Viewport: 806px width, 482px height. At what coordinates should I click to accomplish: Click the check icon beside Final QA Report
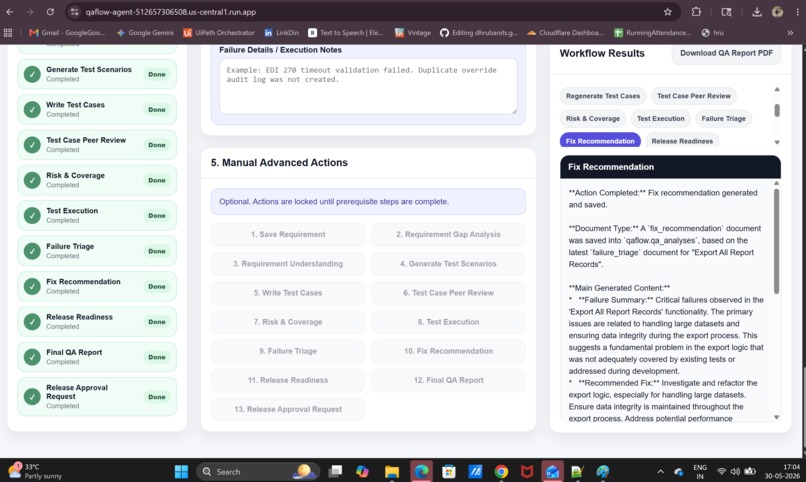coord(32,357)
